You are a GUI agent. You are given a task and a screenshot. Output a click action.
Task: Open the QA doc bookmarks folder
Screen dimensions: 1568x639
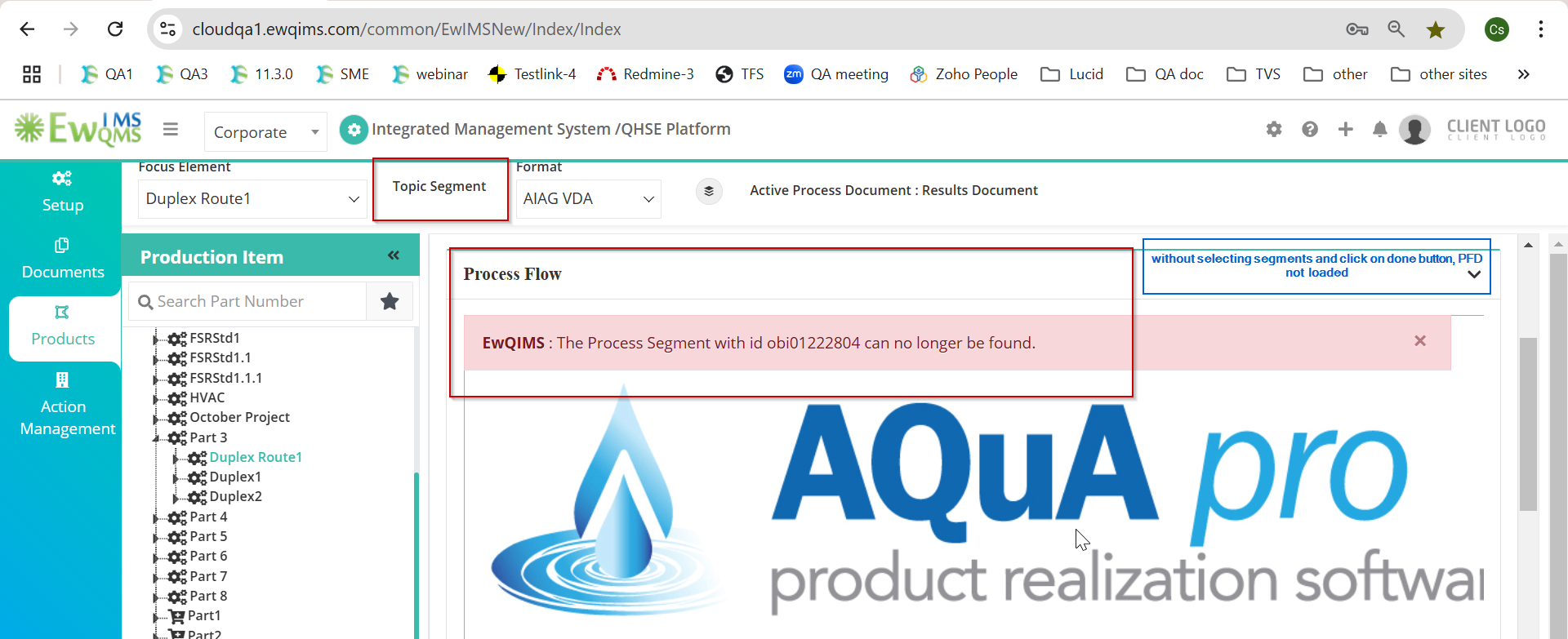(1165, 74)
